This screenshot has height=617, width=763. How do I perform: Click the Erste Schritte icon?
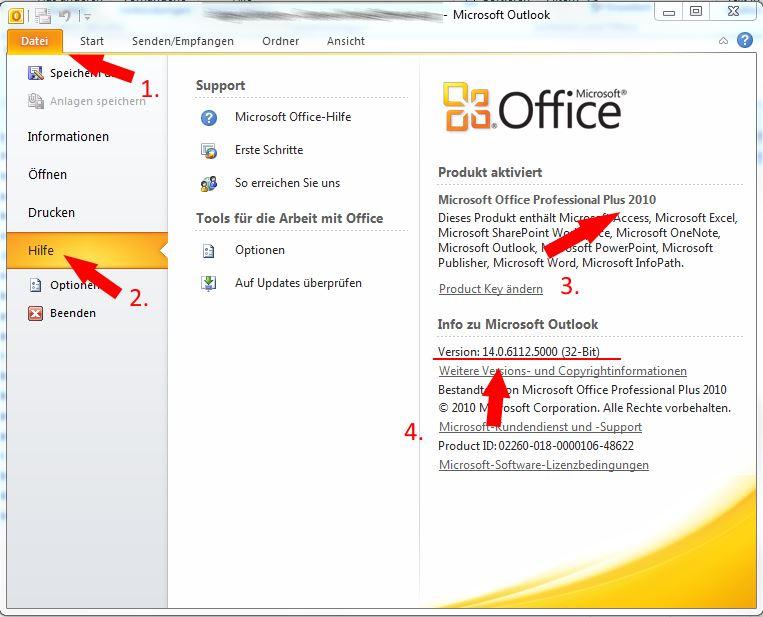click(x=209, y=151)
